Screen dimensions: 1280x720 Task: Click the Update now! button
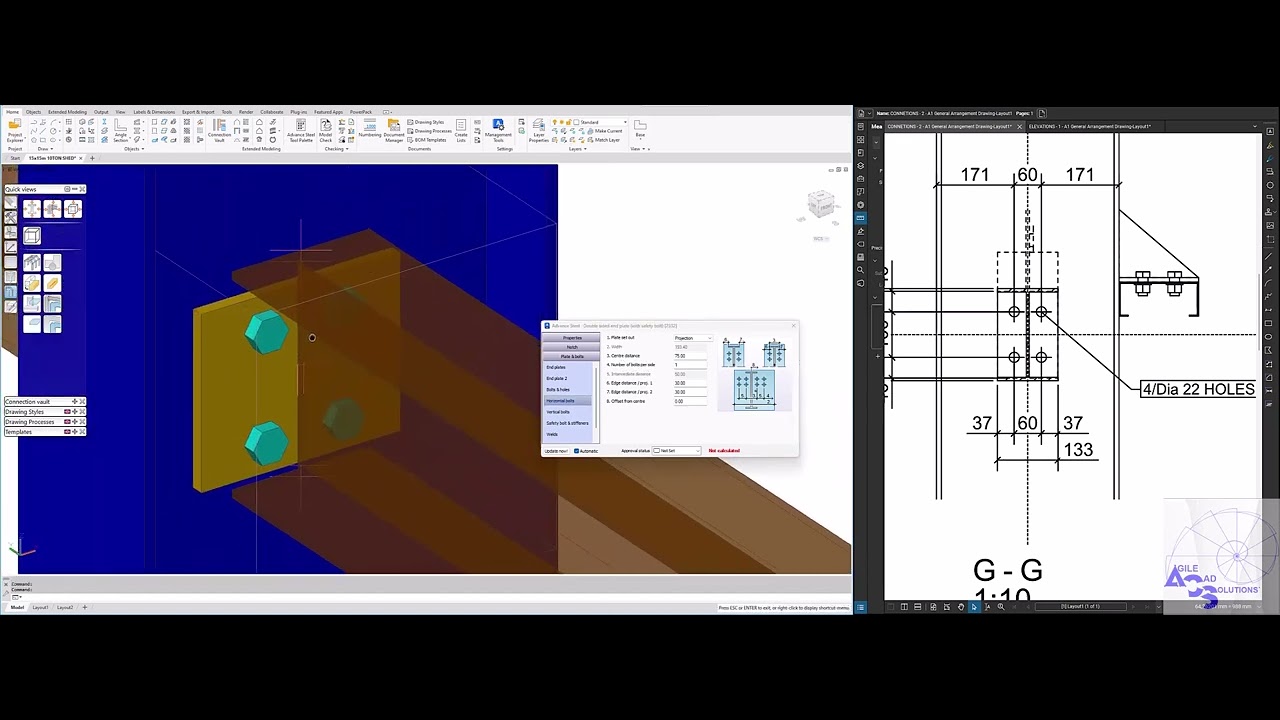[556, 451]
